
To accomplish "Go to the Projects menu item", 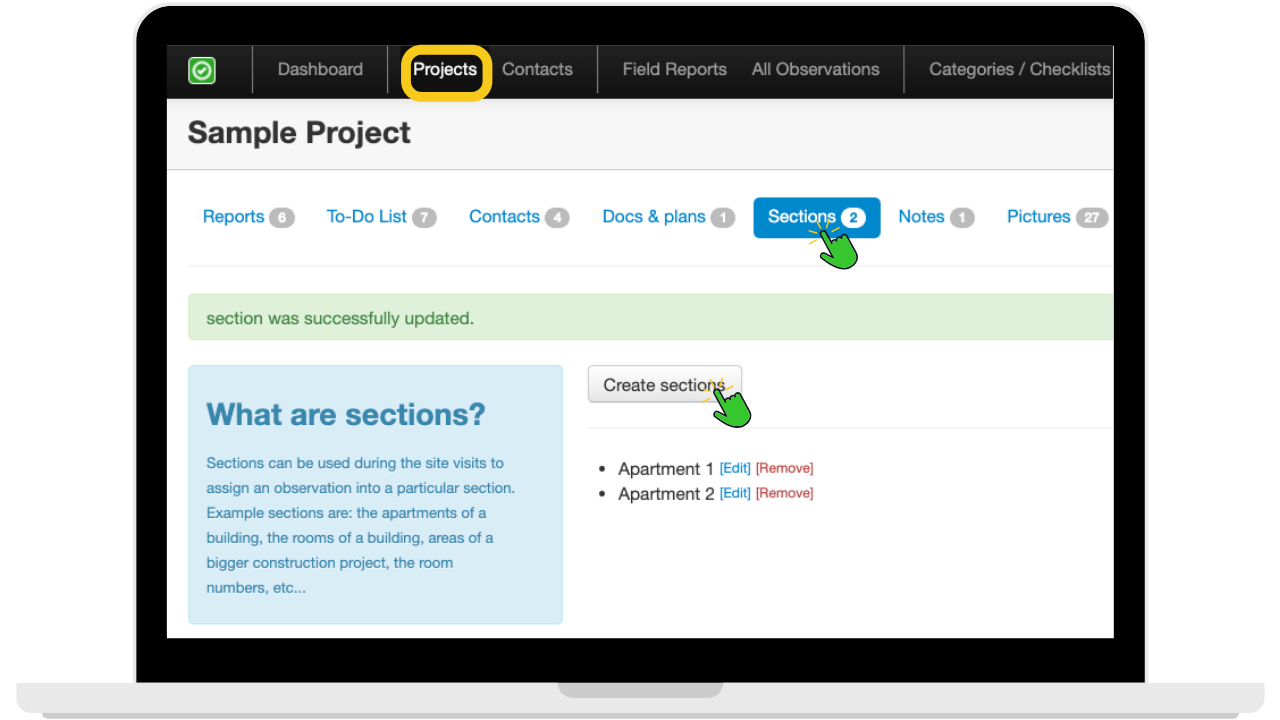I will pos(445,70).
